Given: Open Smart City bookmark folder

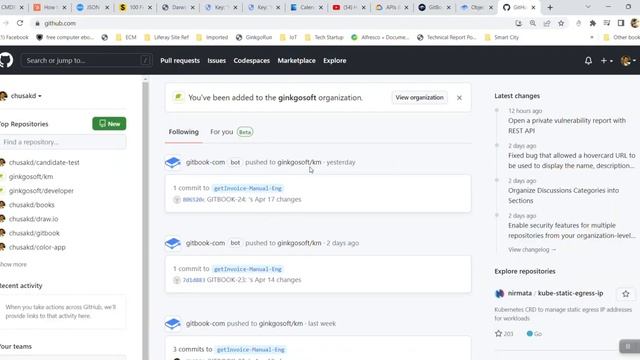Looking at the screenshot, I should coord(502,37).
